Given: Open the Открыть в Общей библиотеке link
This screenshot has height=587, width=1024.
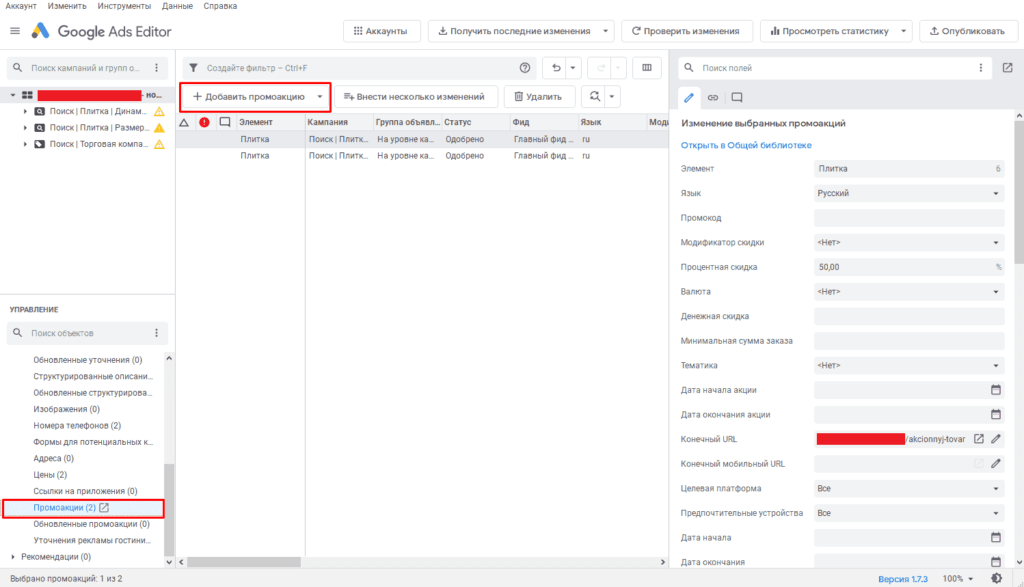Looking at the screenshot, I should [746, 145].
